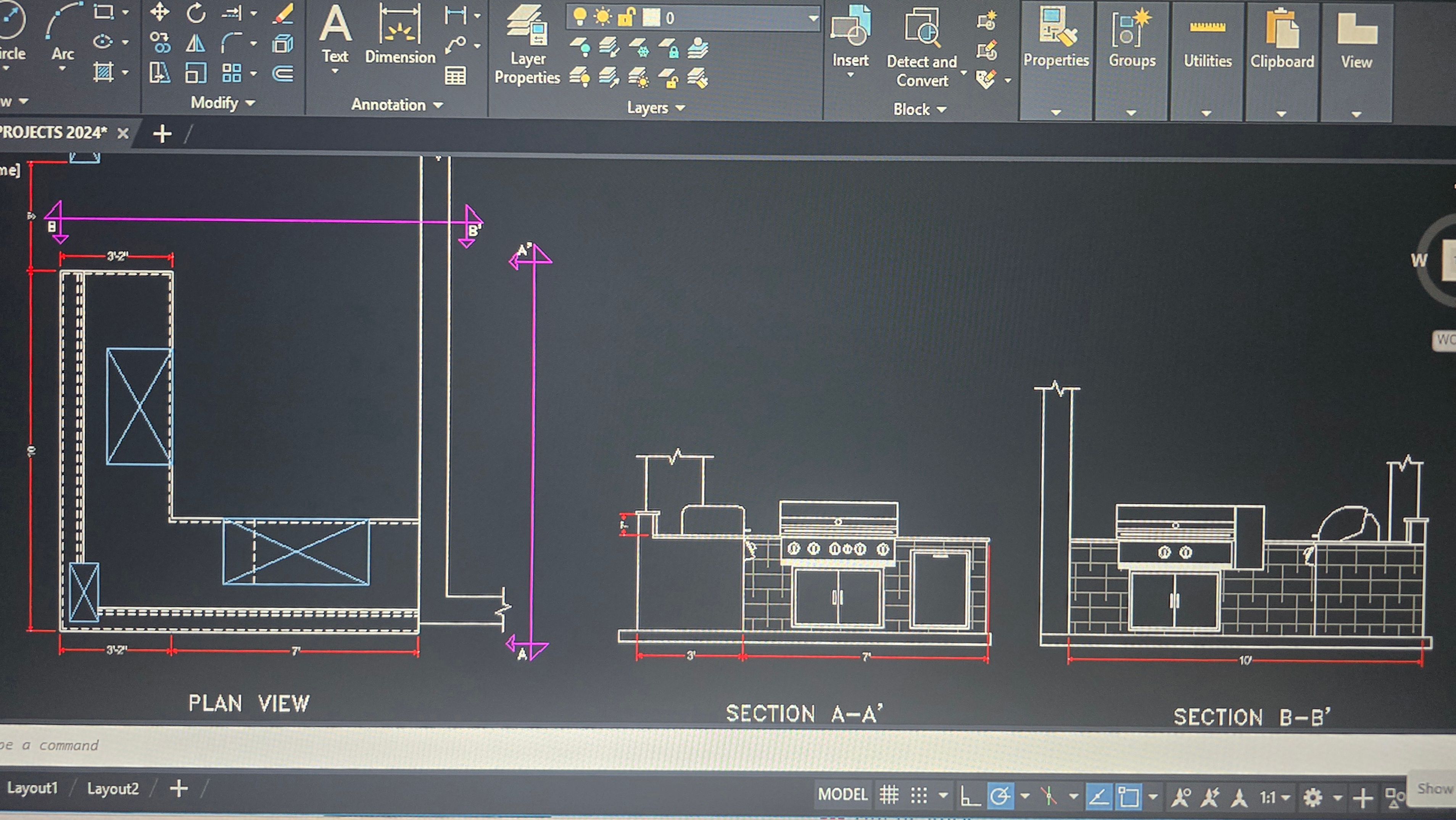Choose the Mirror tool icon
The image size is (1456, 820).
[x=195, y=43]
